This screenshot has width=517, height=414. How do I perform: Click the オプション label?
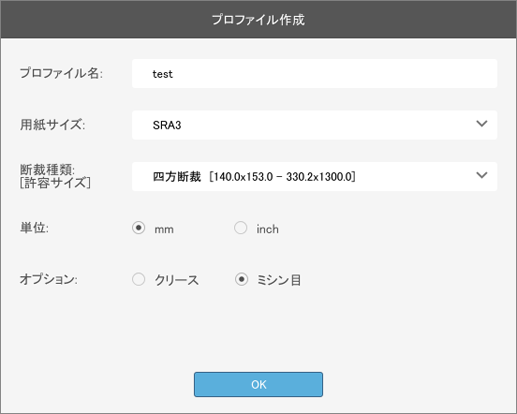tap(49, 279)
